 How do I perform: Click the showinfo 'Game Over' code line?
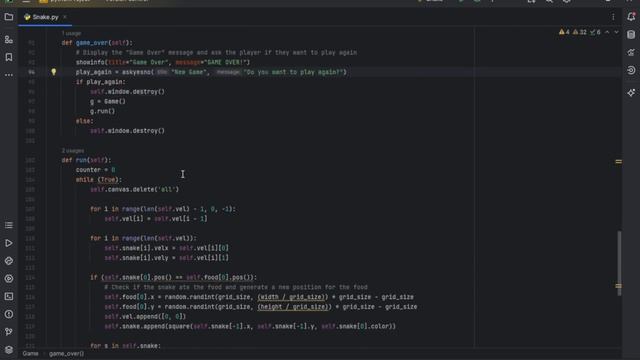click(x=163, y=62)
